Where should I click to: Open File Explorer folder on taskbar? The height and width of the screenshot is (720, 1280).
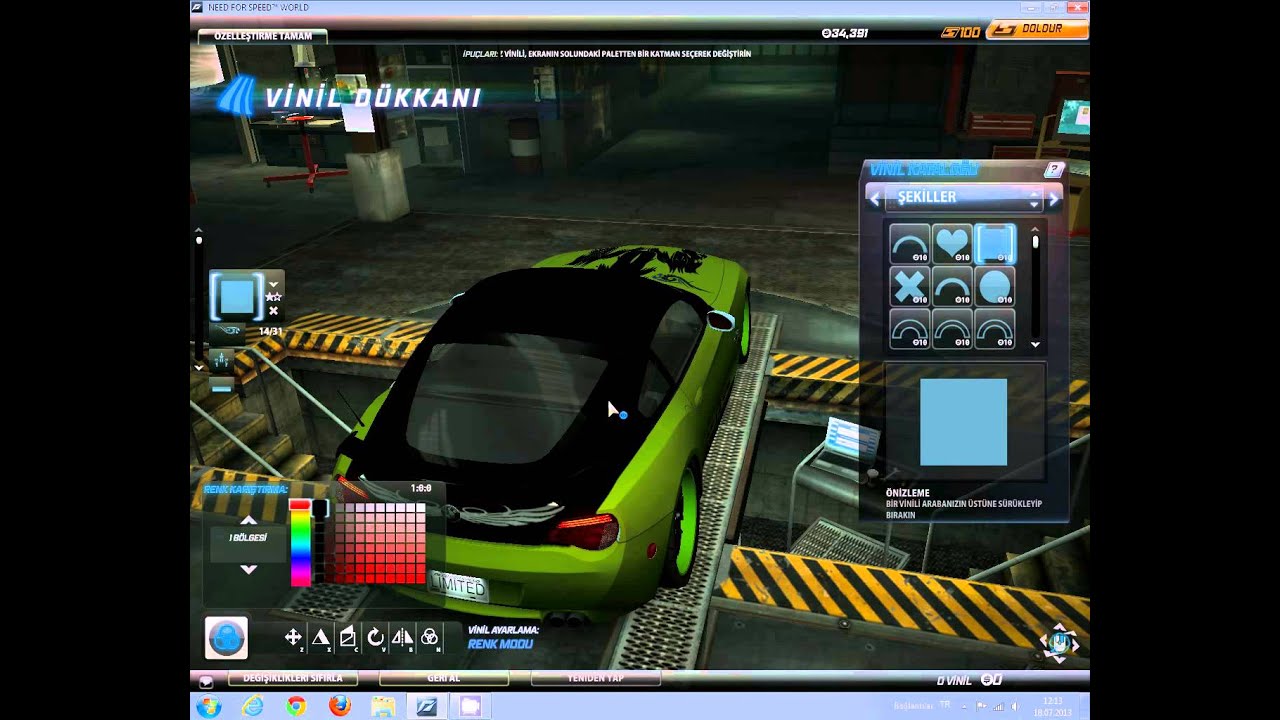(x=384, y=706)
